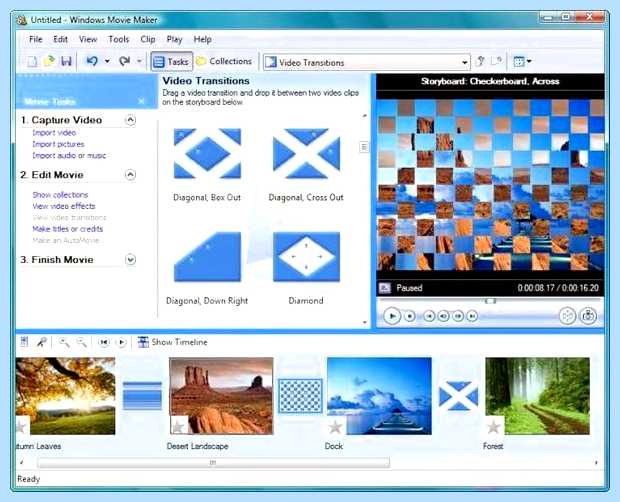Open the Tools menu
The image size is (620, 502).
click(119, 40)
